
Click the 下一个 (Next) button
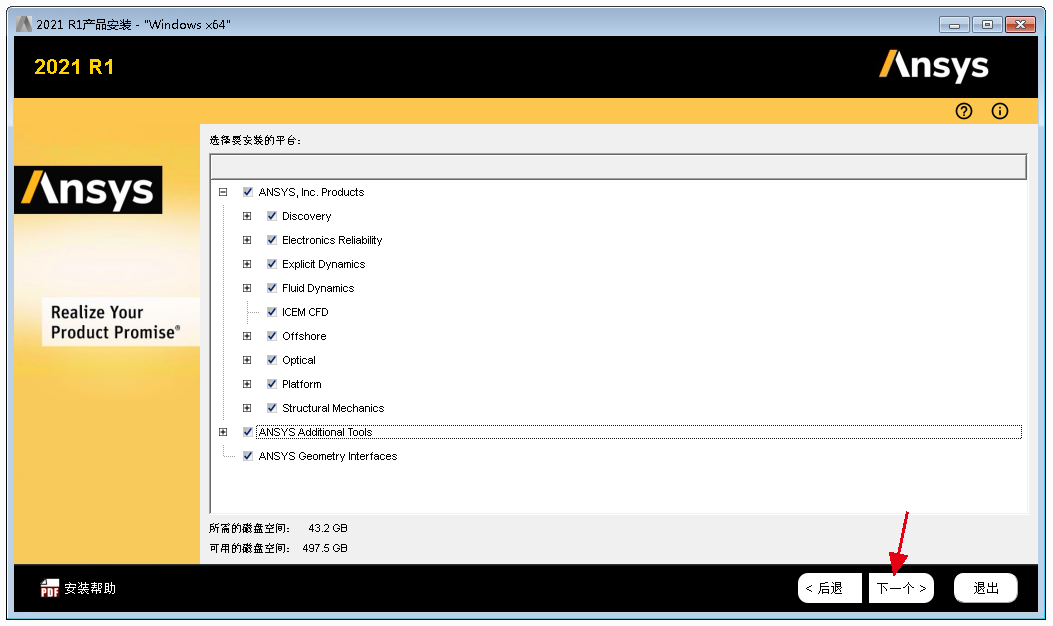point(901,588)
